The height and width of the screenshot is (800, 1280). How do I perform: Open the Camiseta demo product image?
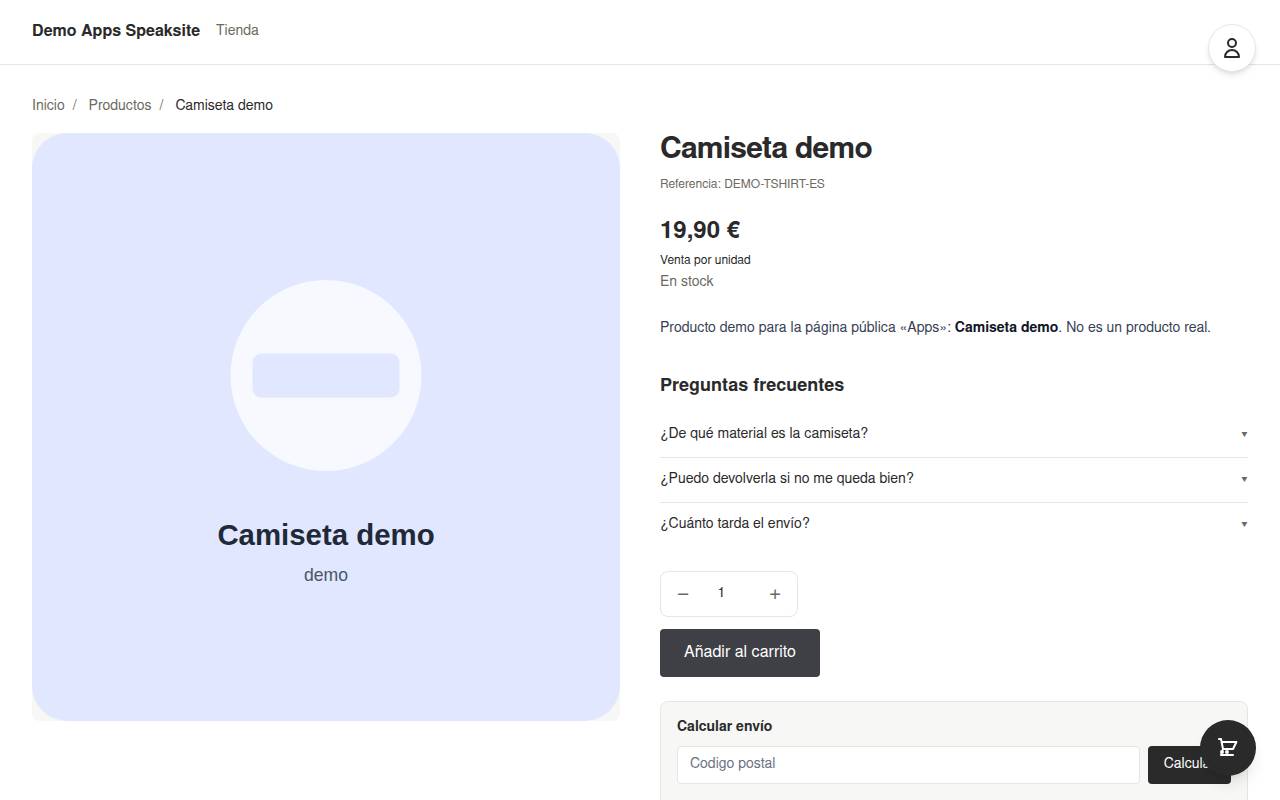pos(326,427)
